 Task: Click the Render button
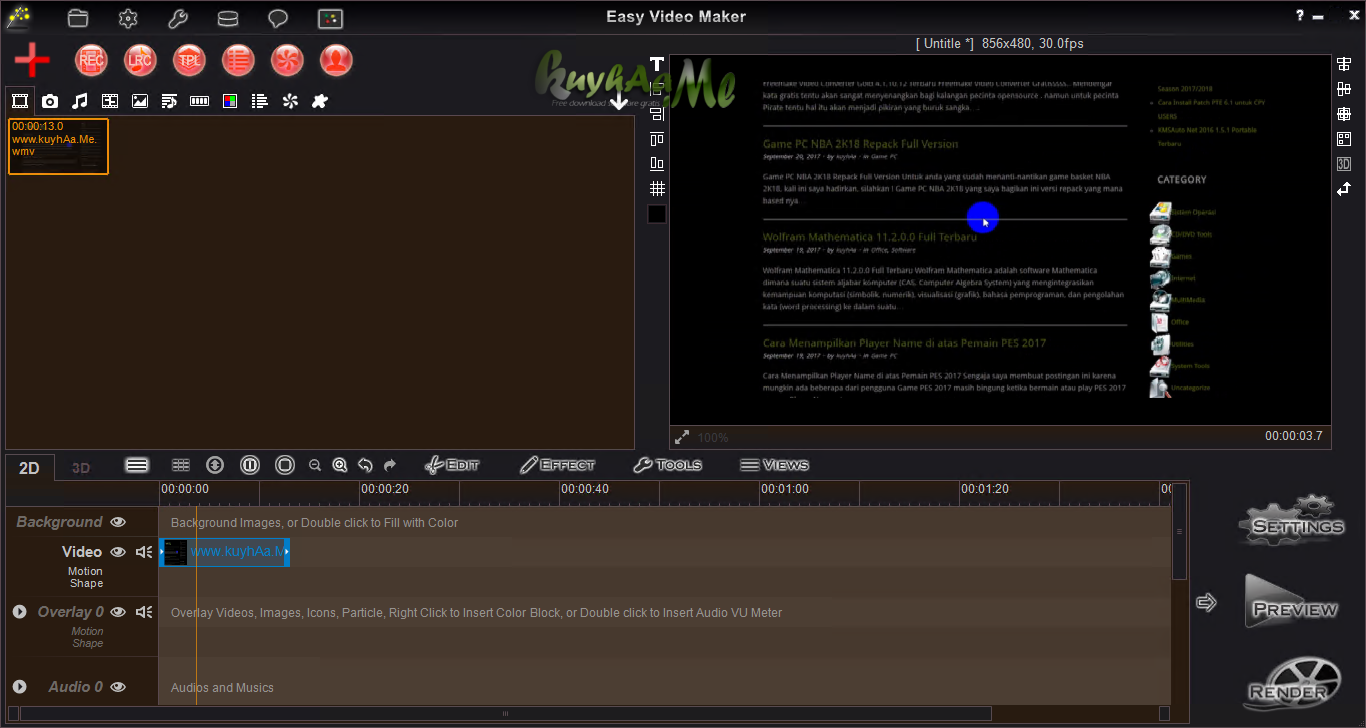click(1292, 683)
